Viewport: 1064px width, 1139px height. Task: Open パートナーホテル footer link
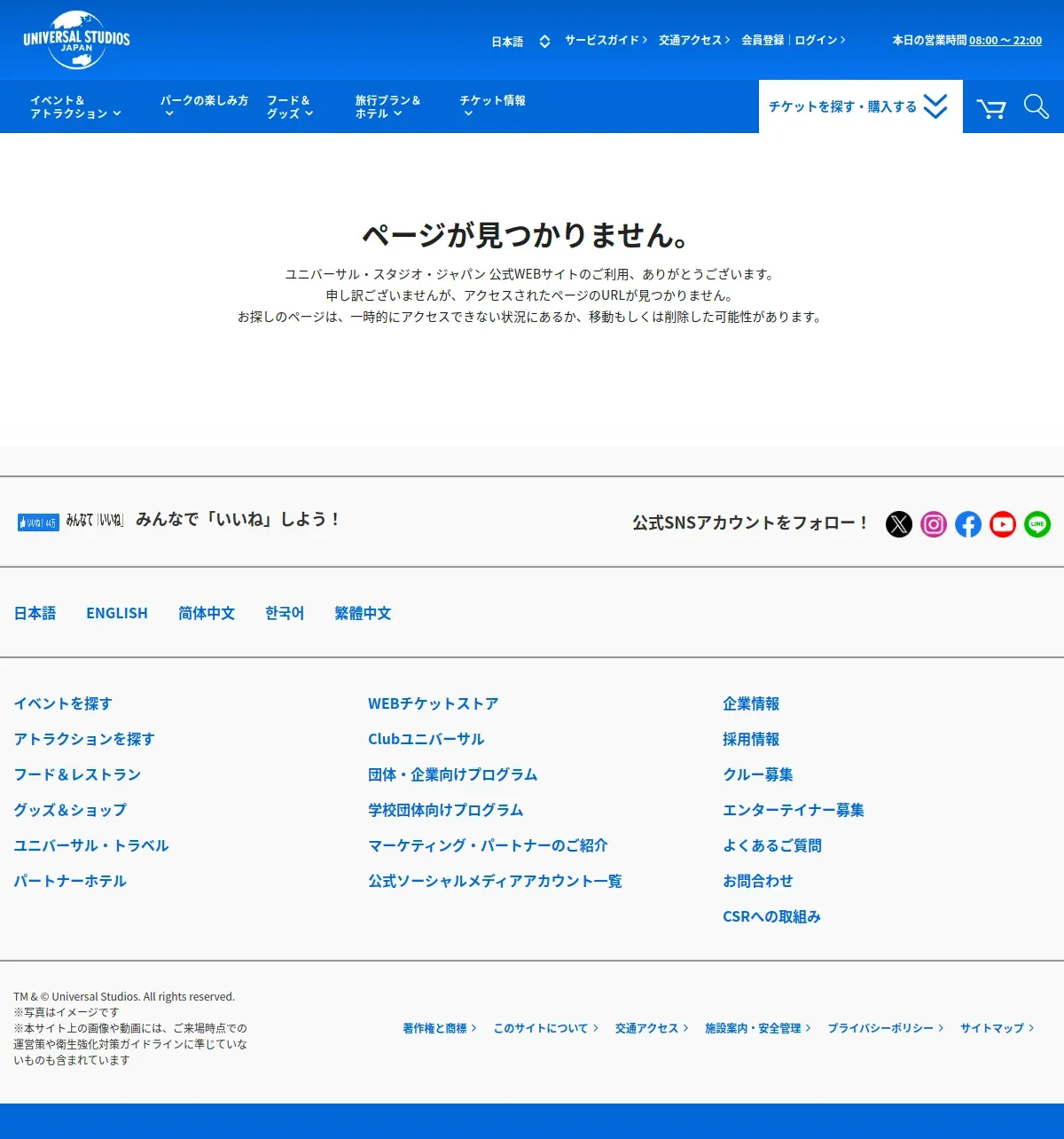70,881
